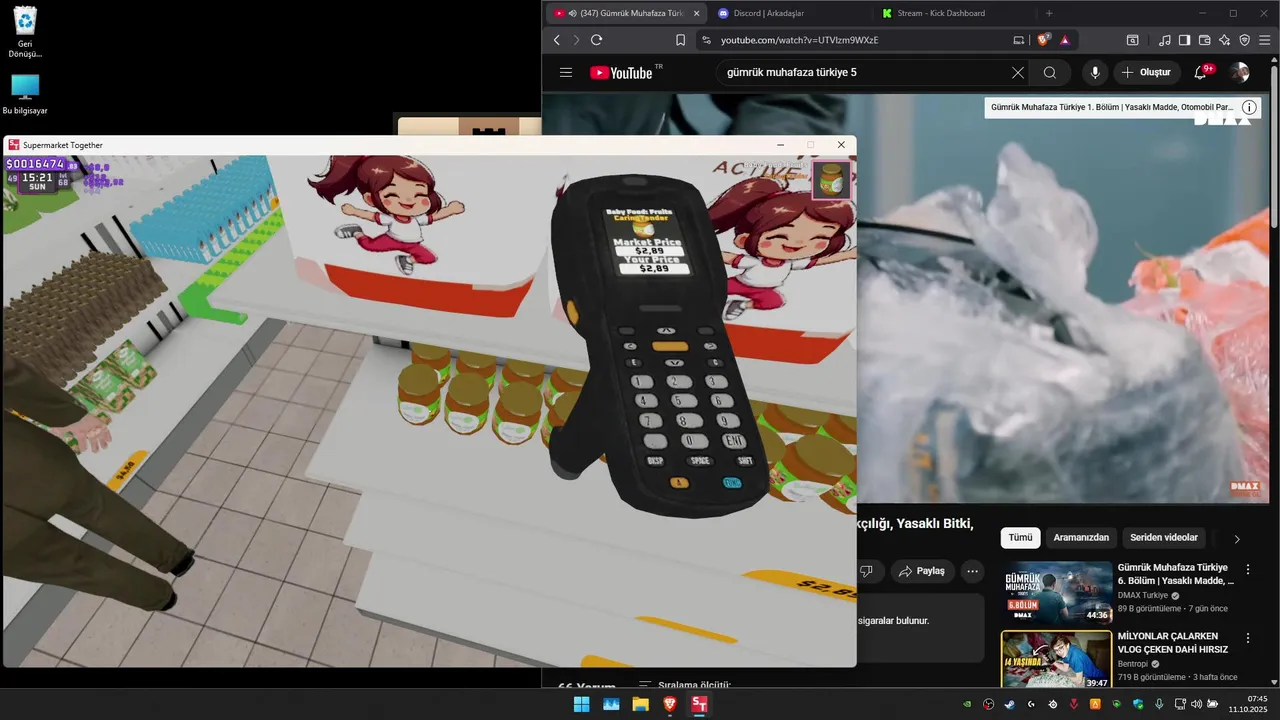Viewport: 1280px width, 720px height.
Task: Open File Explorer from the taskbar
Action: (x=640, y=704)
